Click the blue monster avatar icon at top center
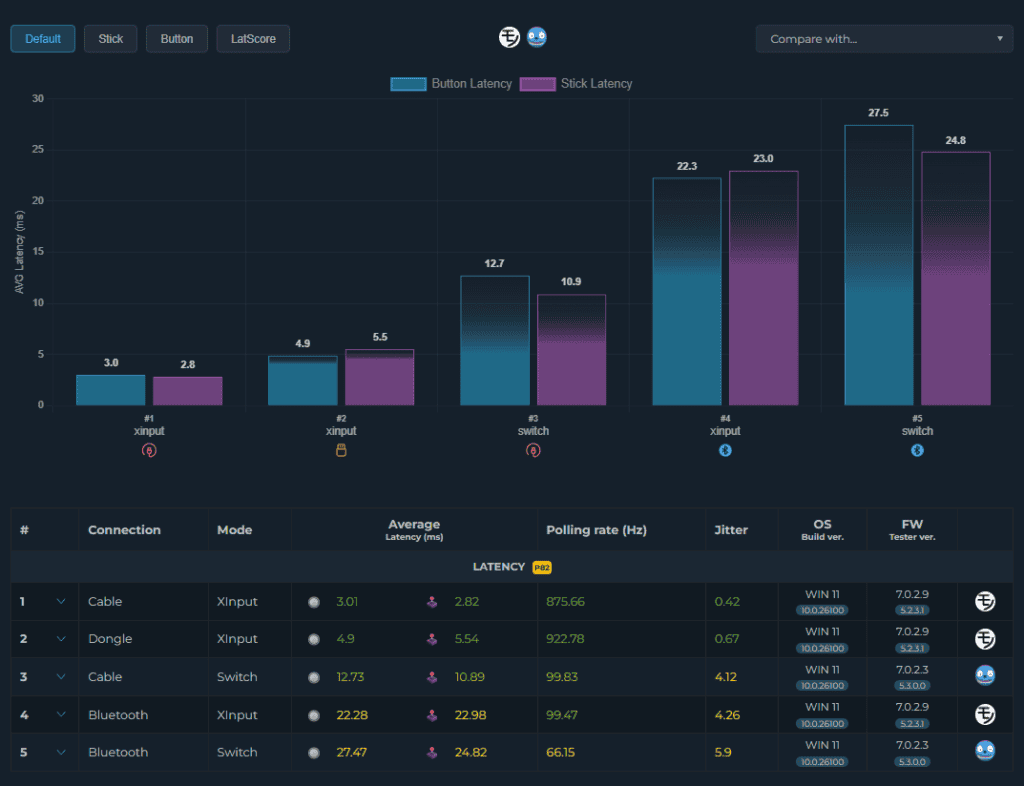 point(537,37)
